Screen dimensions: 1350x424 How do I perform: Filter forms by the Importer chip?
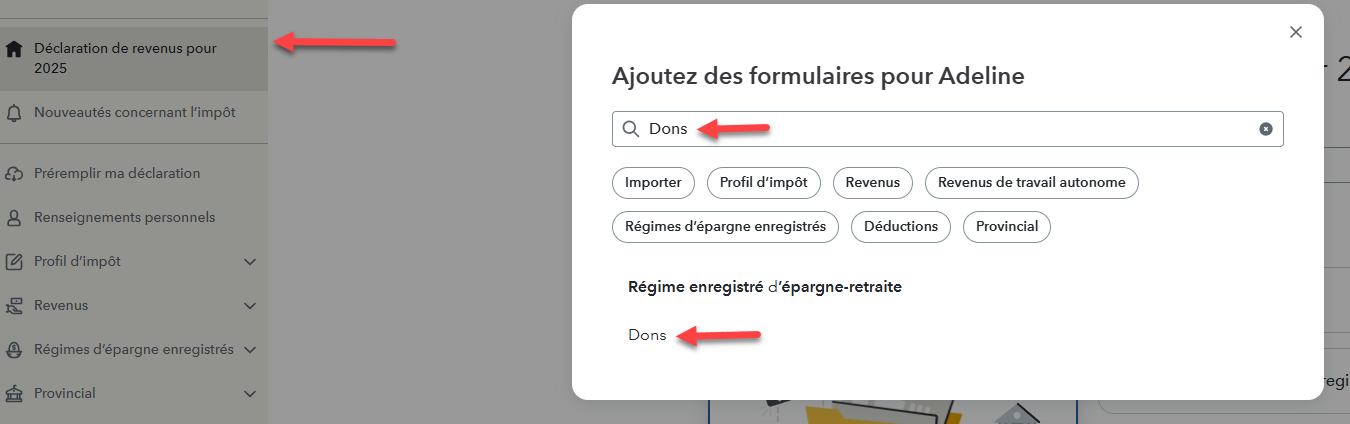[x=653, y=183]
